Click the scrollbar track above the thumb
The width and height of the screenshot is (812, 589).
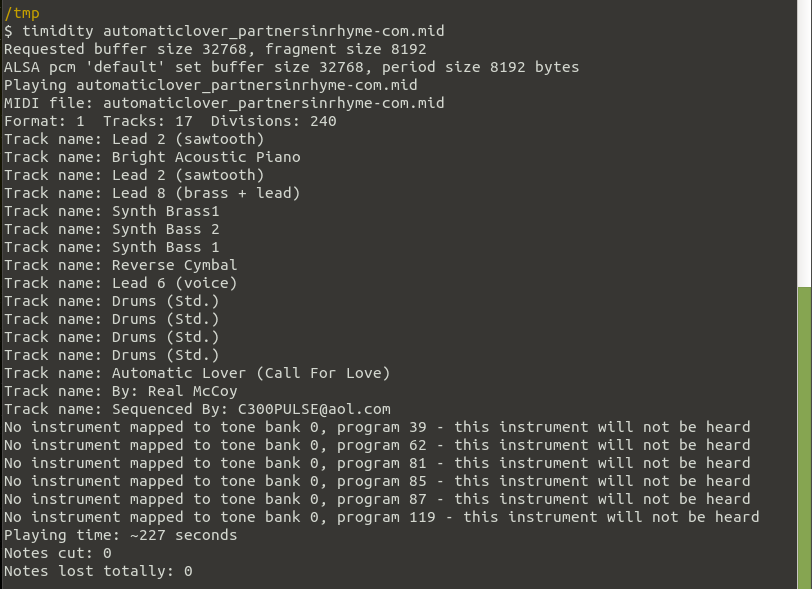point(805,143)
